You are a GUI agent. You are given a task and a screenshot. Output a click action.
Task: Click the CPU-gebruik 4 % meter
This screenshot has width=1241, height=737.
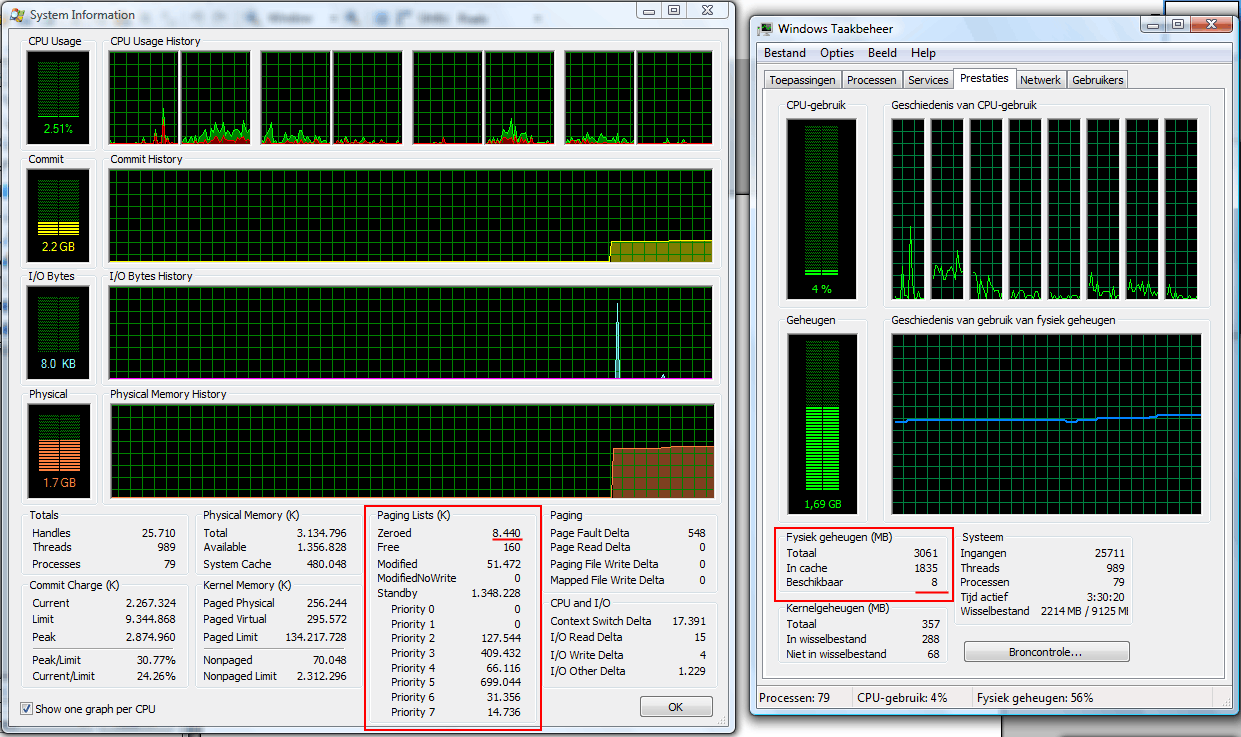pyautogui.click(x=821, y=209)
